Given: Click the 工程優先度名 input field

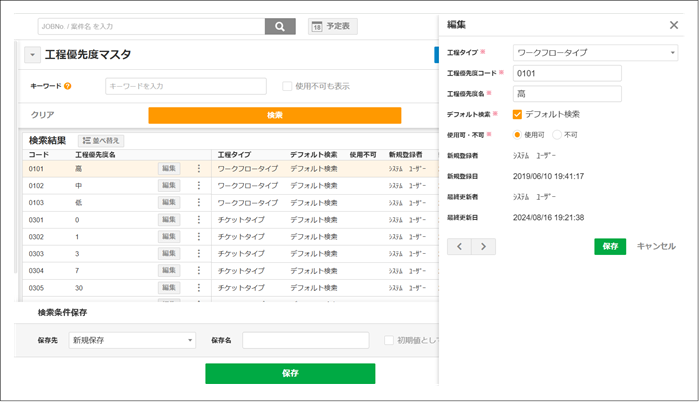Looking at the screenshot, I should pos(567,94).
